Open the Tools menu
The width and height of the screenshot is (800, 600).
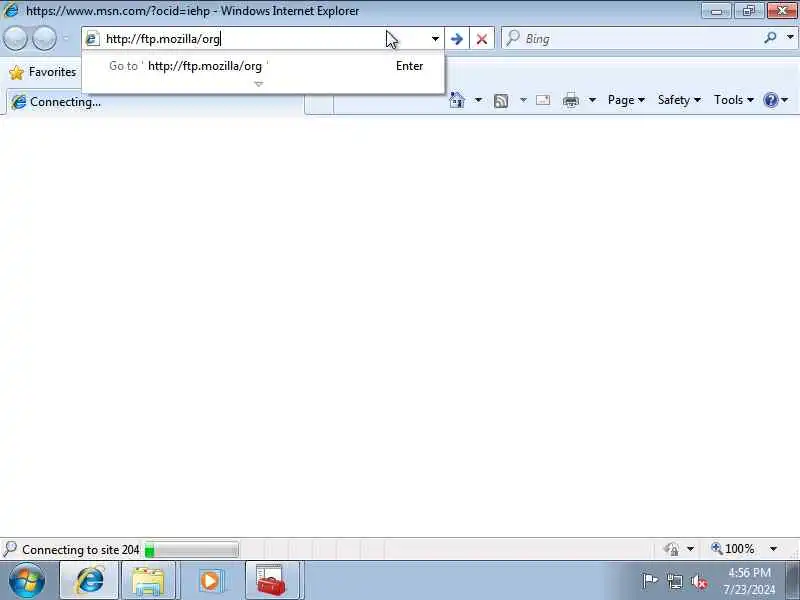pyautogui.click(x=734, y=100)
